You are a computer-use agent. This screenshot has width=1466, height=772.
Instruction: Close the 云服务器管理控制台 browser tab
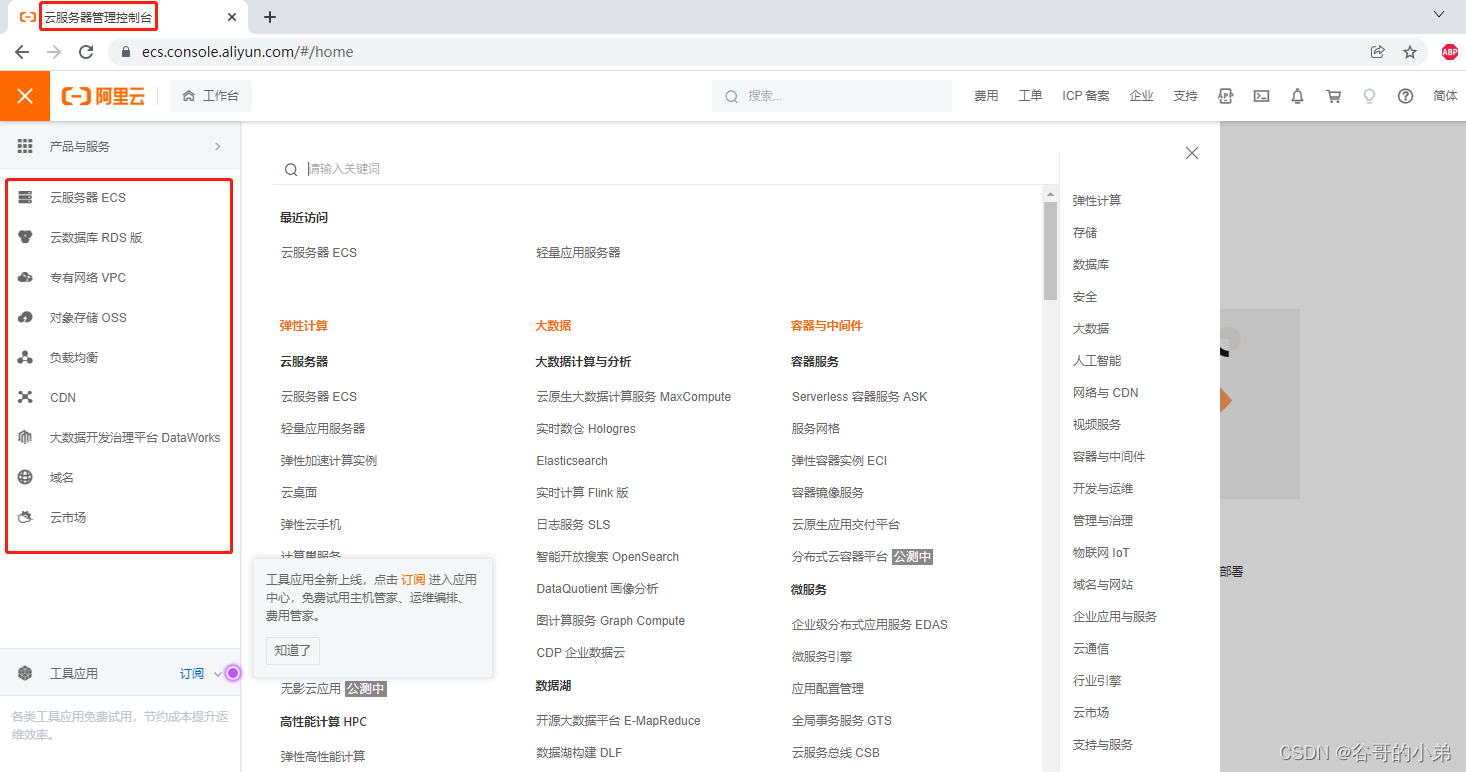[x=233, y=17]
